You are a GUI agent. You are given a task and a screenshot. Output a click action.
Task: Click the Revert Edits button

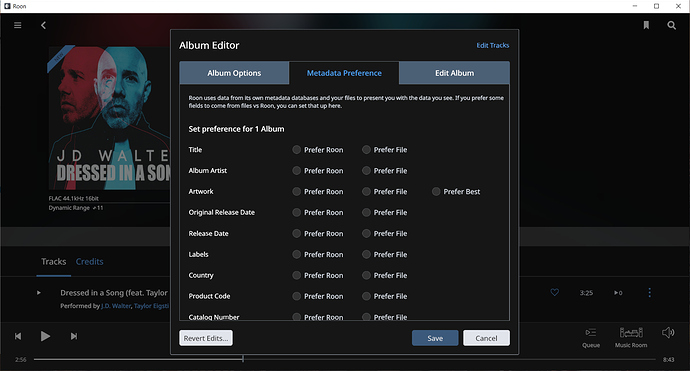pyautogui.click(x=206, y=338)
